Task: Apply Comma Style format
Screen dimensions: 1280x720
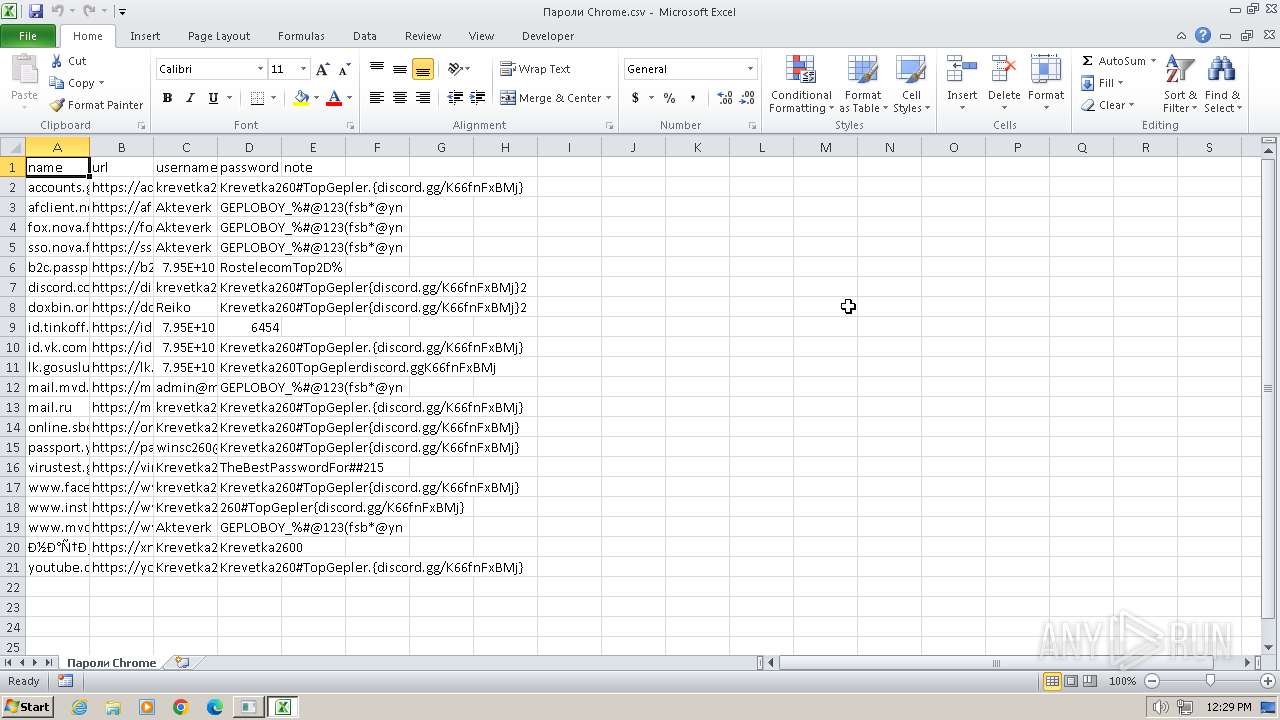Action: [x=693, y=98]
